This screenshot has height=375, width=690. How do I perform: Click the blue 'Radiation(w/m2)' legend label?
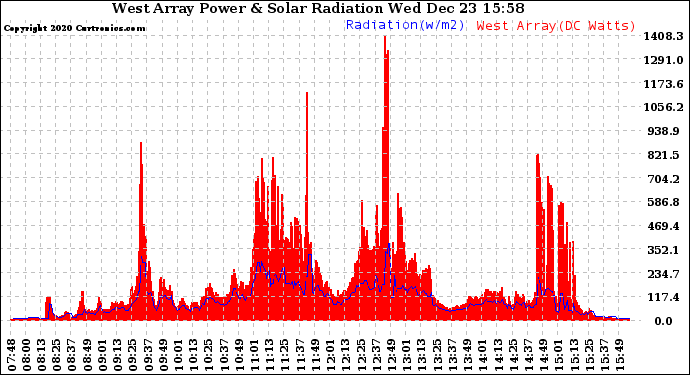point(405,25)
